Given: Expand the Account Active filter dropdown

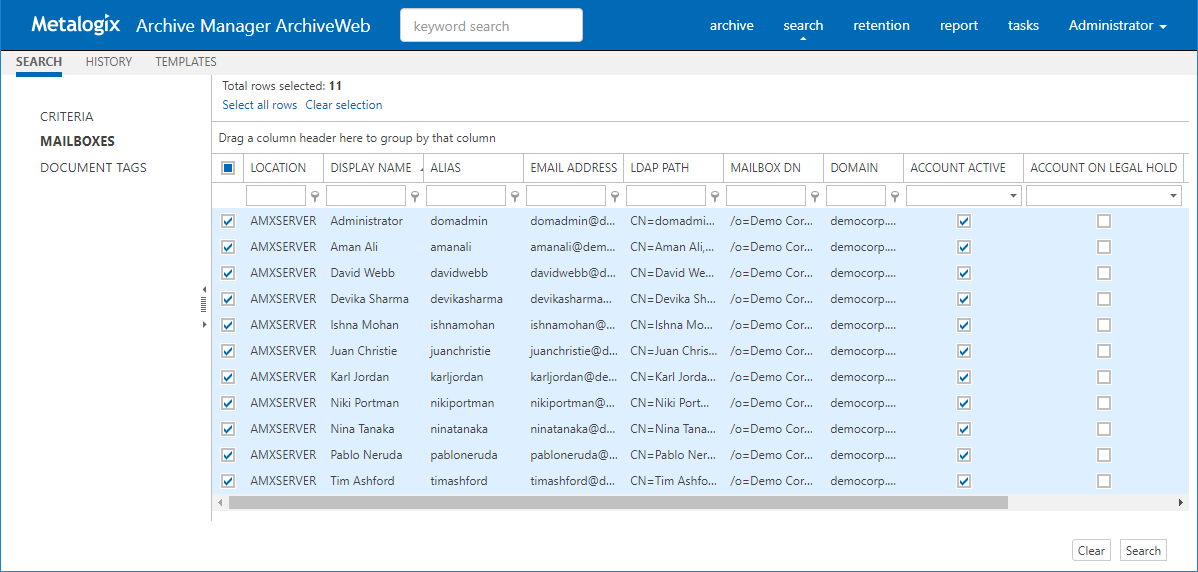Looking at the screenshot, I should pyautogui.click(x=1013, y=197).
